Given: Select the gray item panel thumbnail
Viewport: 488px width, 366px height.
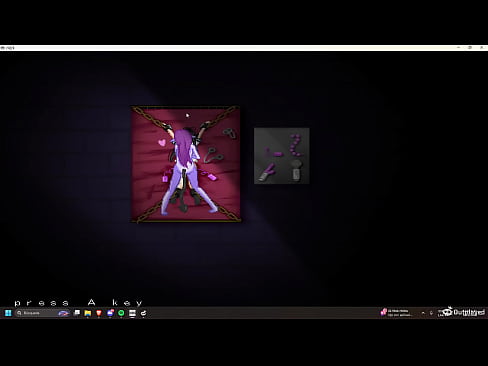Looking at the screenshot, I should point(282,156).
